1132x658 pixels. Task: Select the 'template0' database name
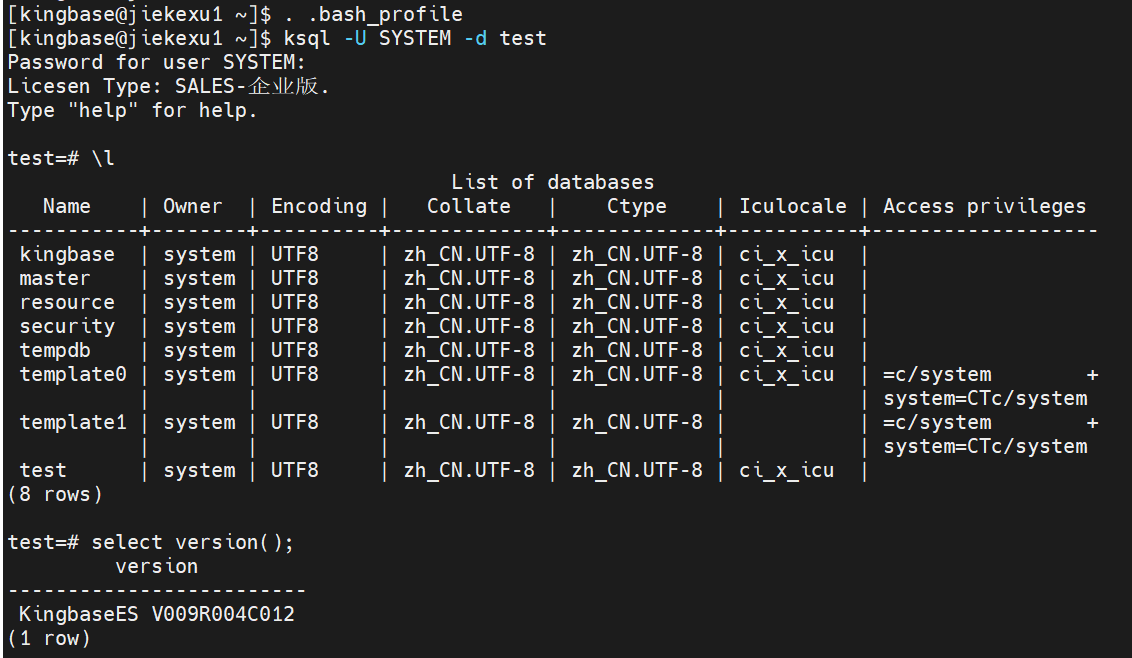(73, 374)
